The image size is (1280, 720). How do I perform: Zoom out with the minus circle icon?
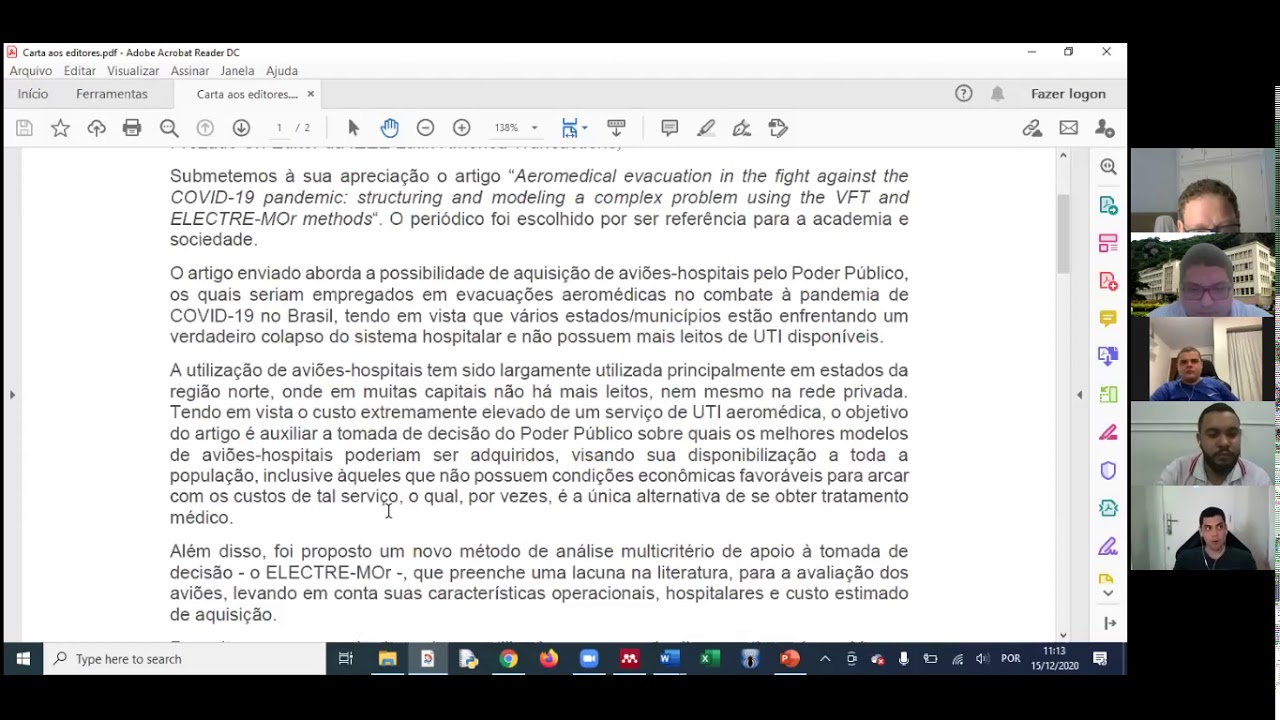[x=425, y=128]
